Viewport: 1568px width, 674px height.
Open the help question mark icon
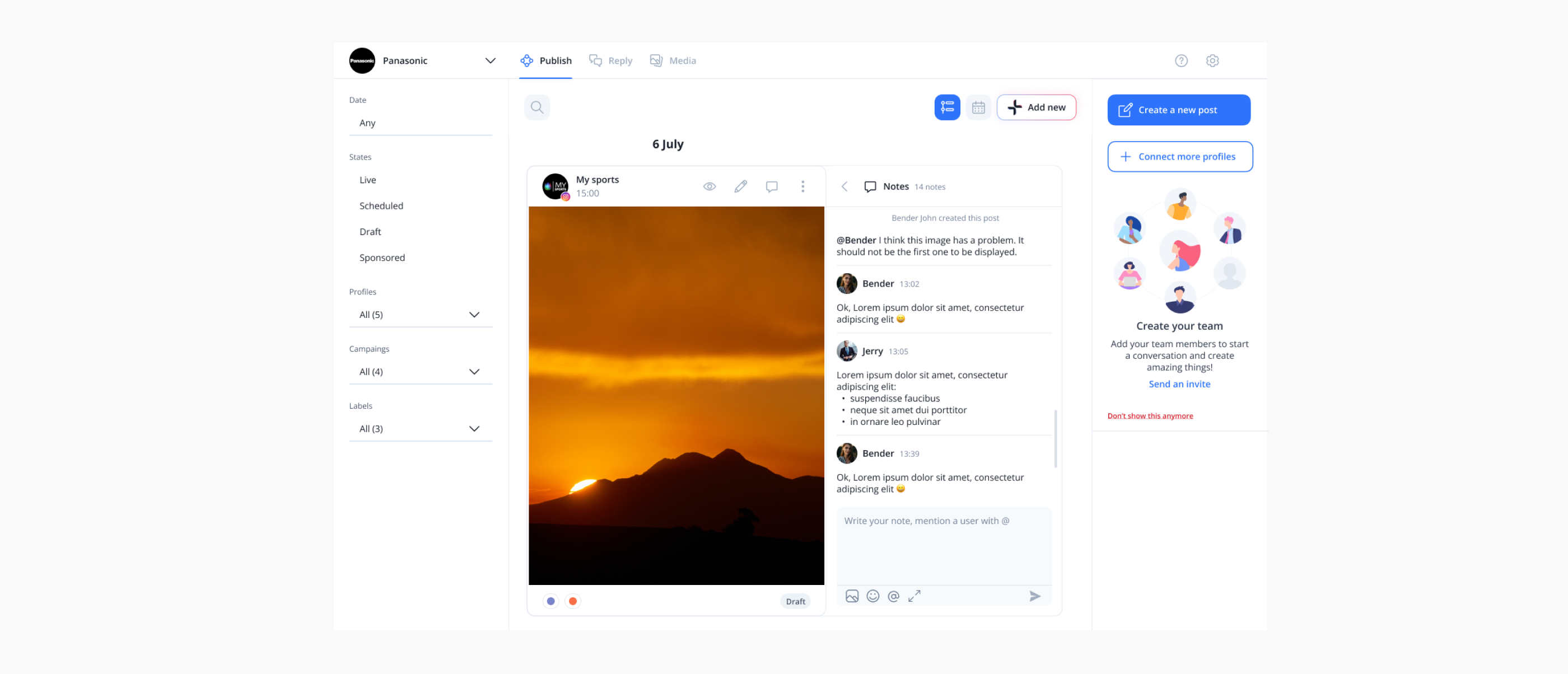(1181, 60)
